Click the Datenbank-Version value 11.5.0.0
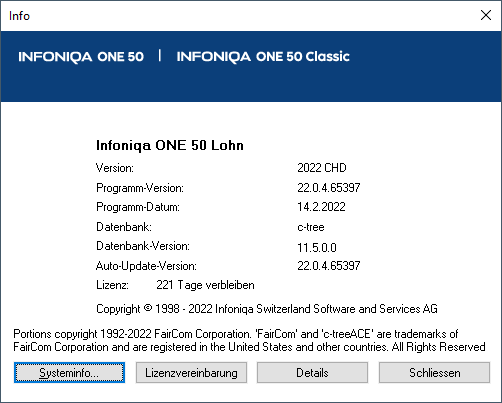 pyautogui.click(x=317, y=247)
